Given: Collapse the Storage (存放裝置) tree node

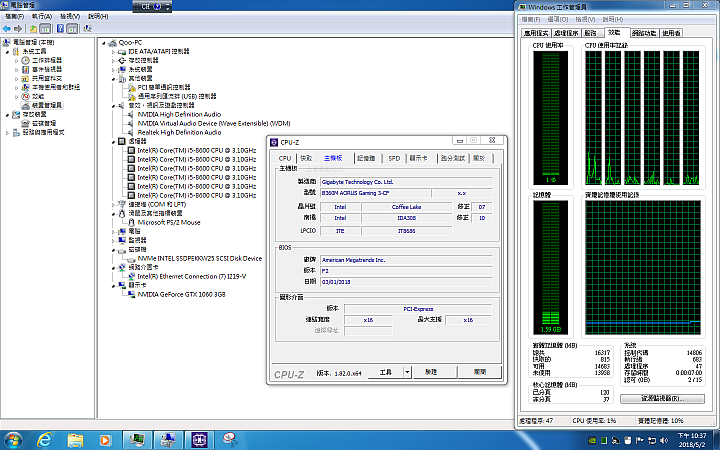Looking at the screenshot, I should 7,115.
